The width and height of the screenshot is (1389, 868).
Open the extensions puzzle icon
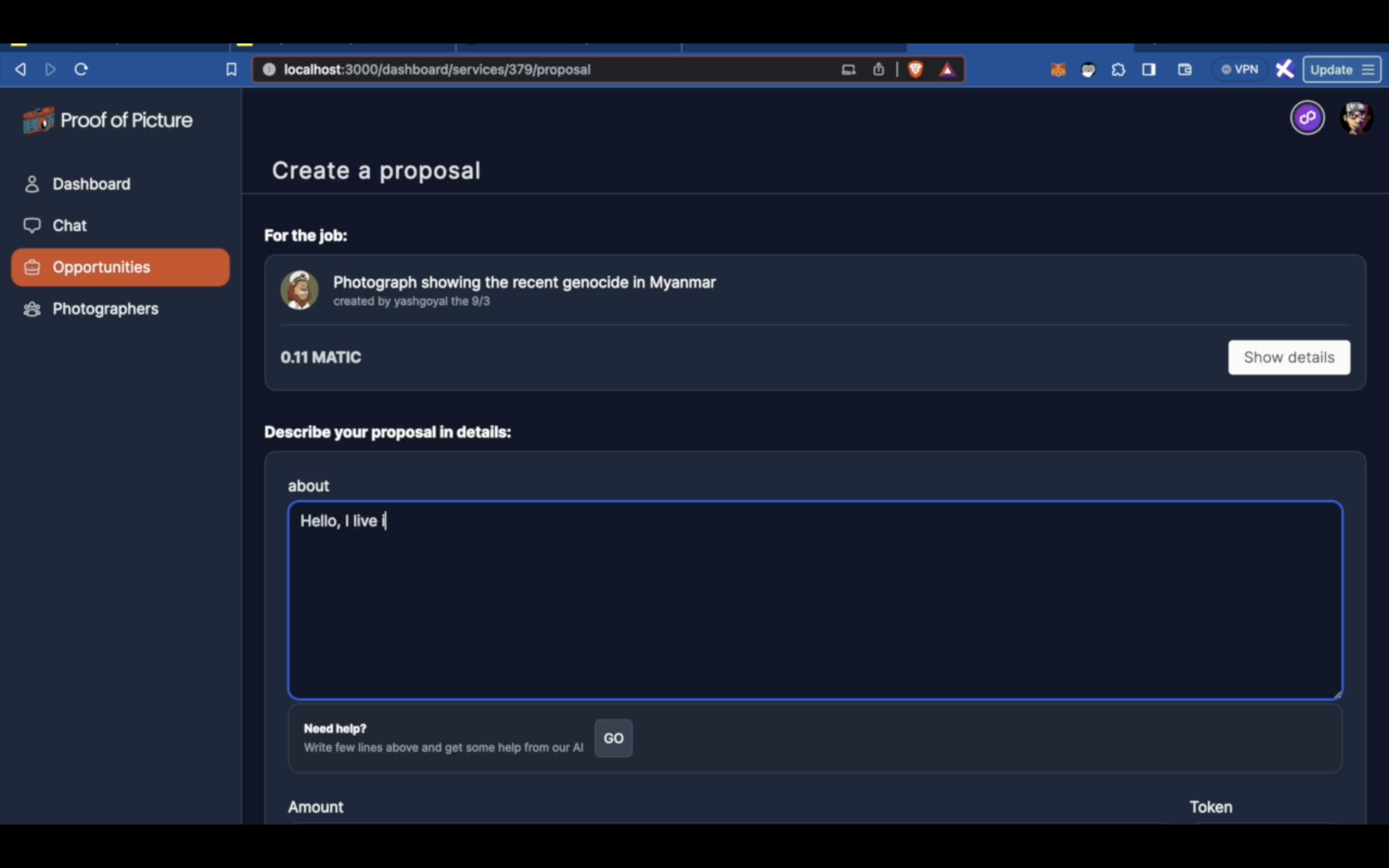[x=1118, y=69]
